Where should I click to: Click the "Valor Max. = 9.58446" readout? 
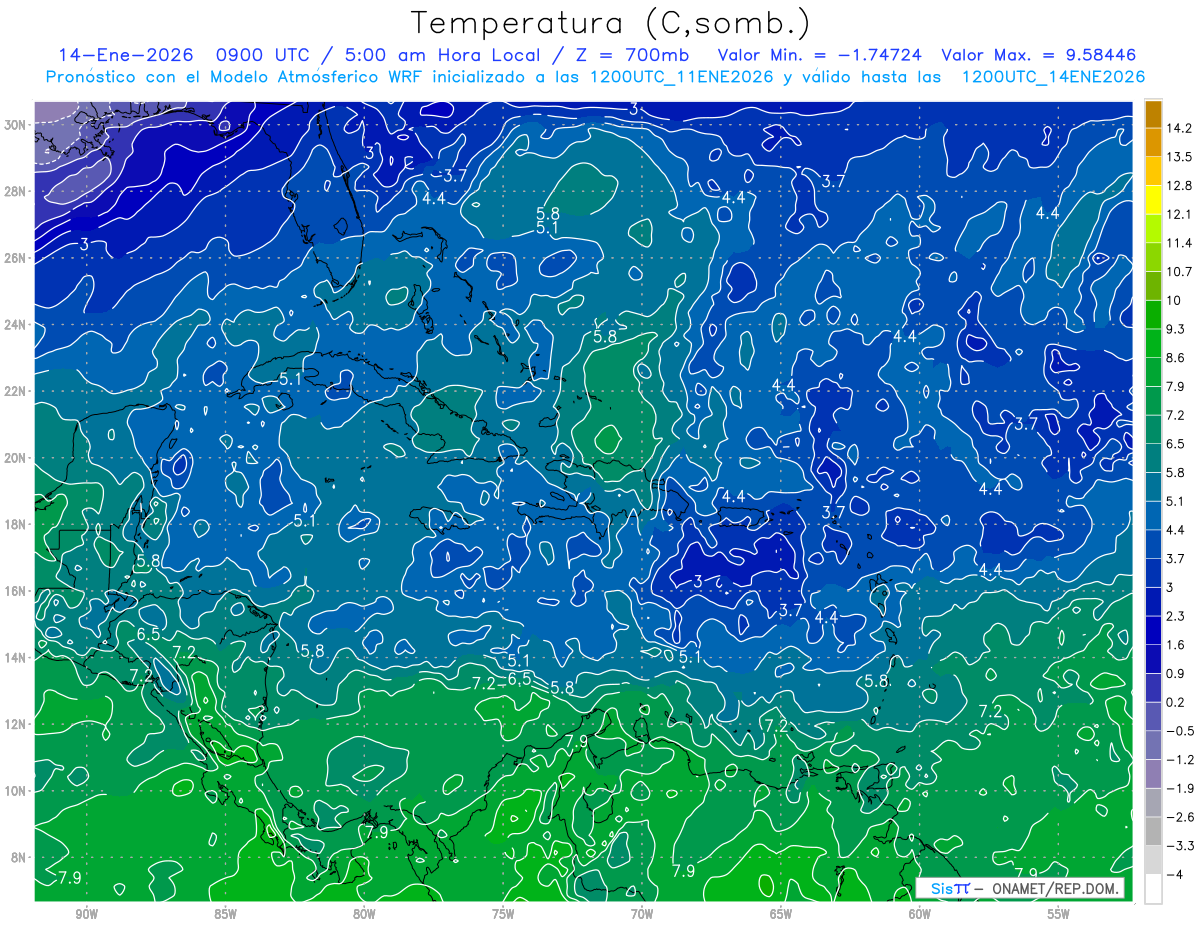coord(1039,55)
